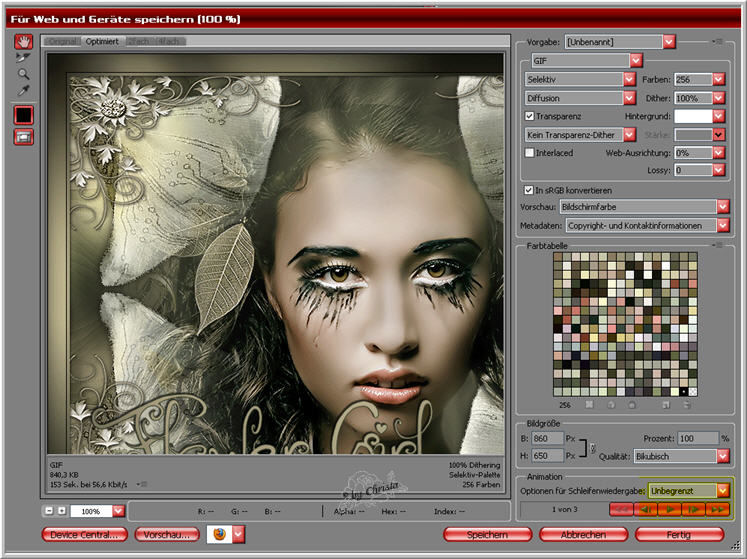Click lock selected colors icon
The image size is (747, 559).
pos(632,405)
